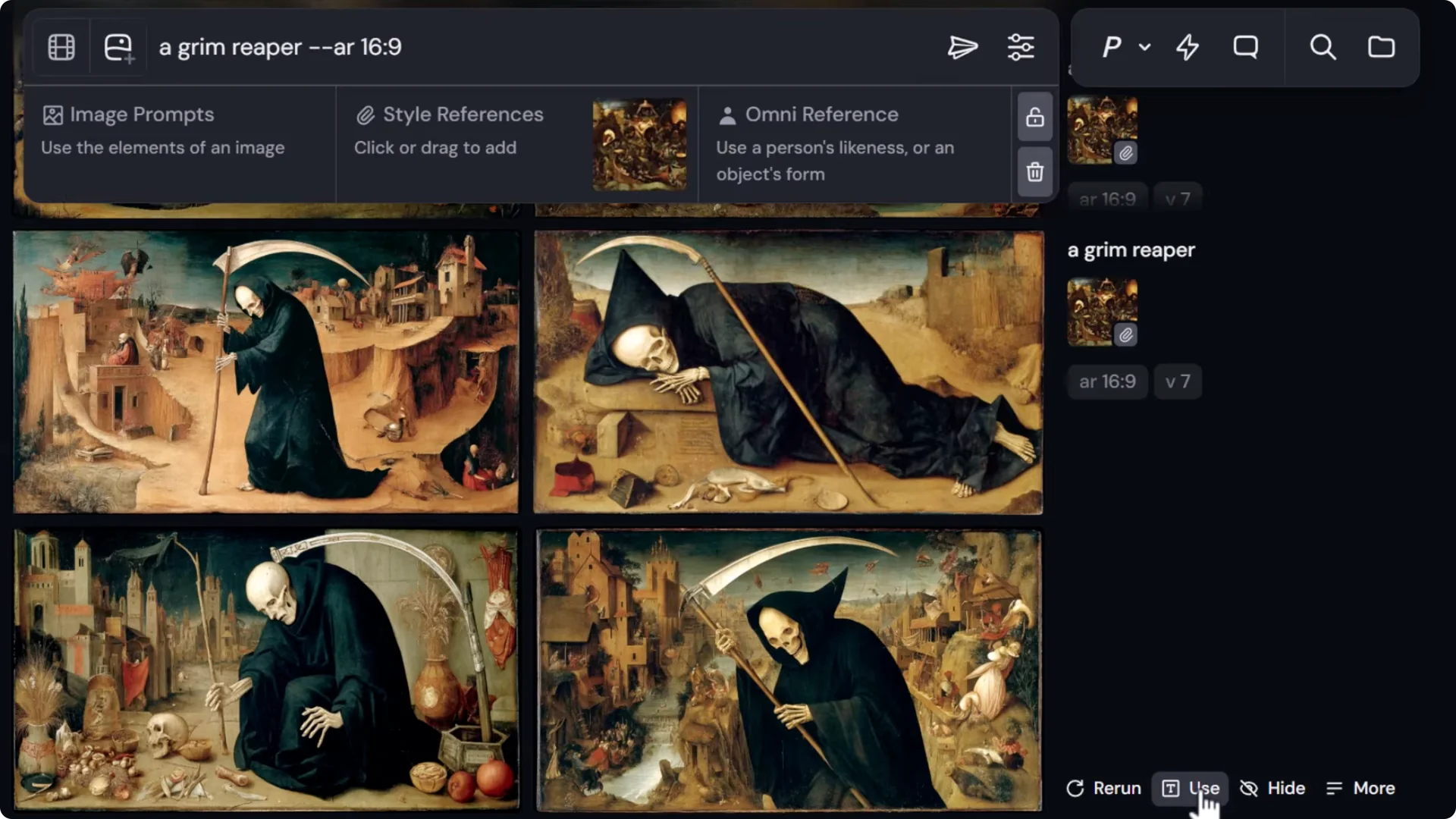
Task: Click the paperclip badge on the reference thumbnail
Action: [x=1125, y=334]
